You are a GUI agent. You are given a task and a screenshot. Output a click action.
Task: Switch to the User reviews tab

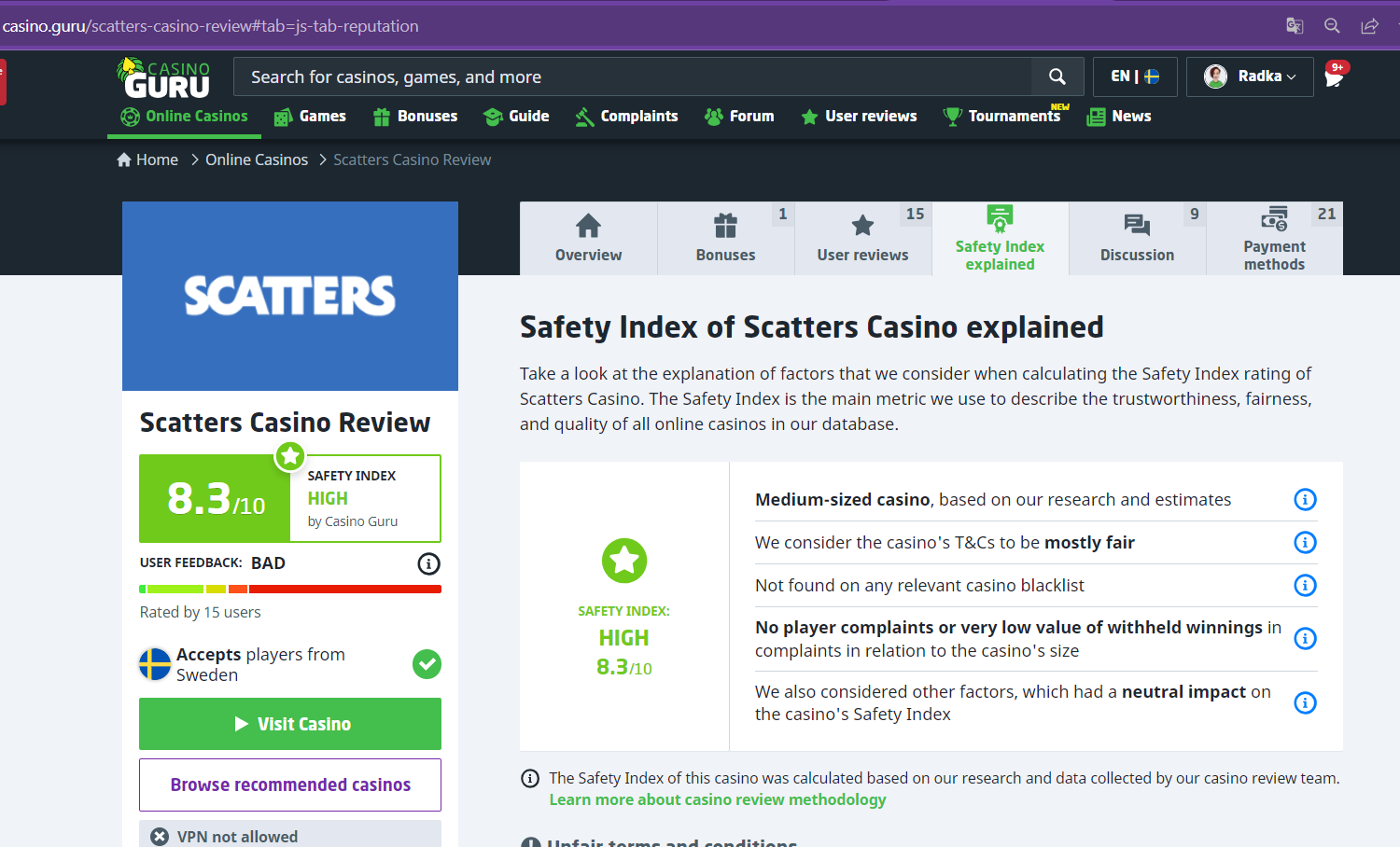[862, 239]
